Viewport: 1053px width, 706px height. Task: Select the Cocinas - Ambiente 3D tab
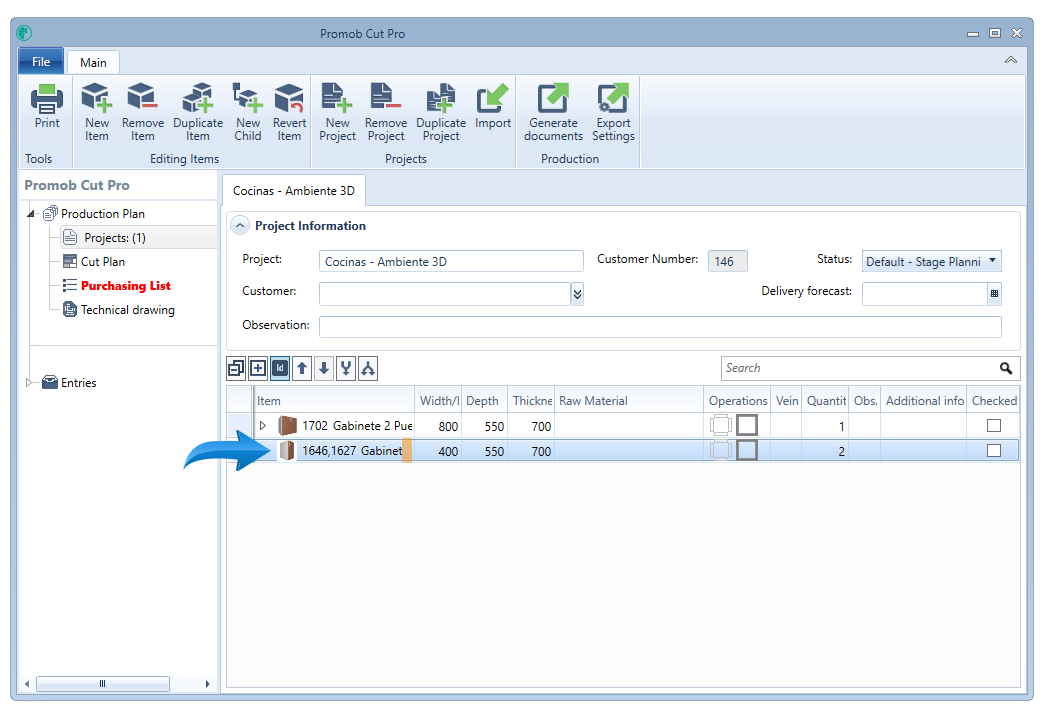tap(293, 191)
